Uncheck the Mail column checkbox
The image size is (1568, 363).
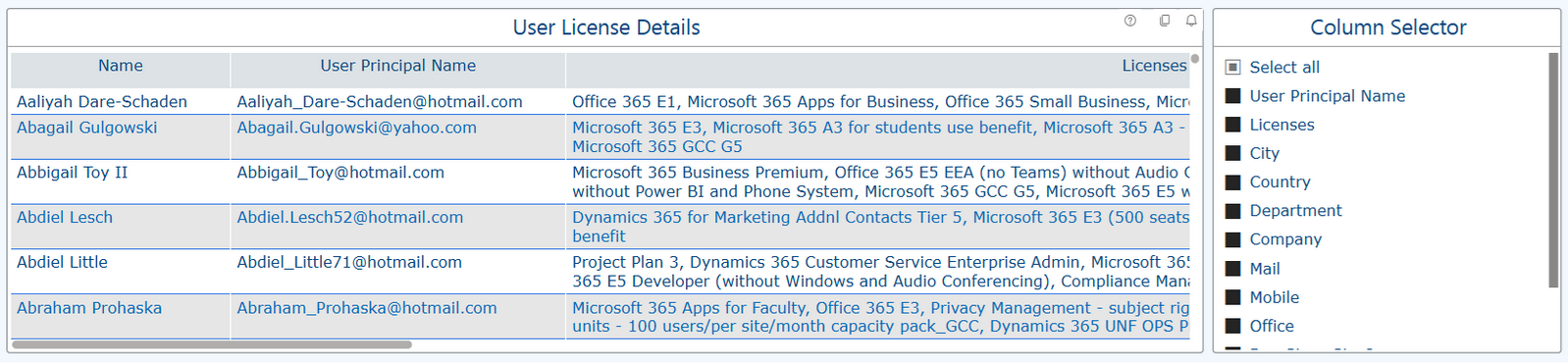point(1233,269)
